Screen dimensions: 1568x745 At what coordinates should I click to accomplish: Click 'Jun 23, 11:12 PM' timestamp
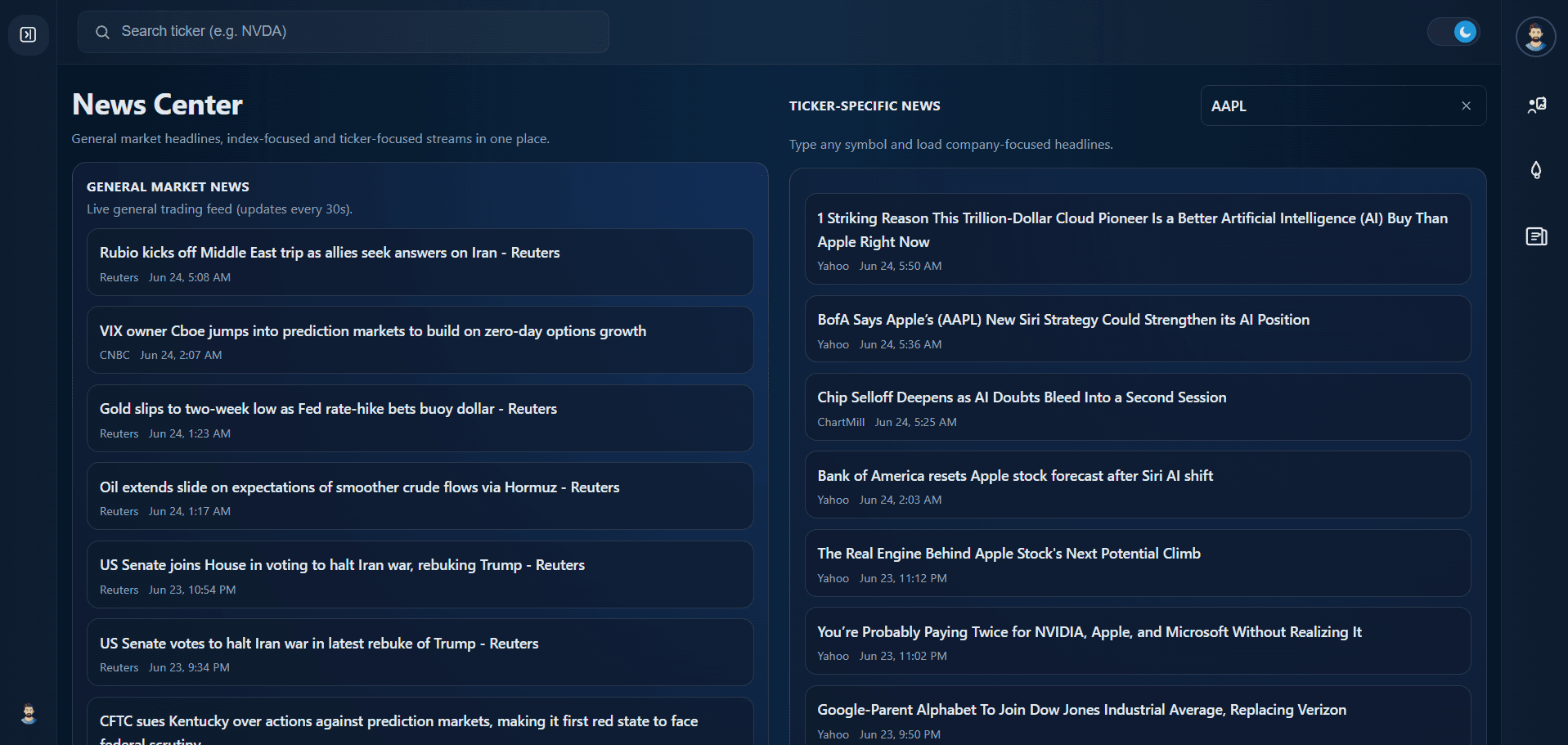pos(903,578)
